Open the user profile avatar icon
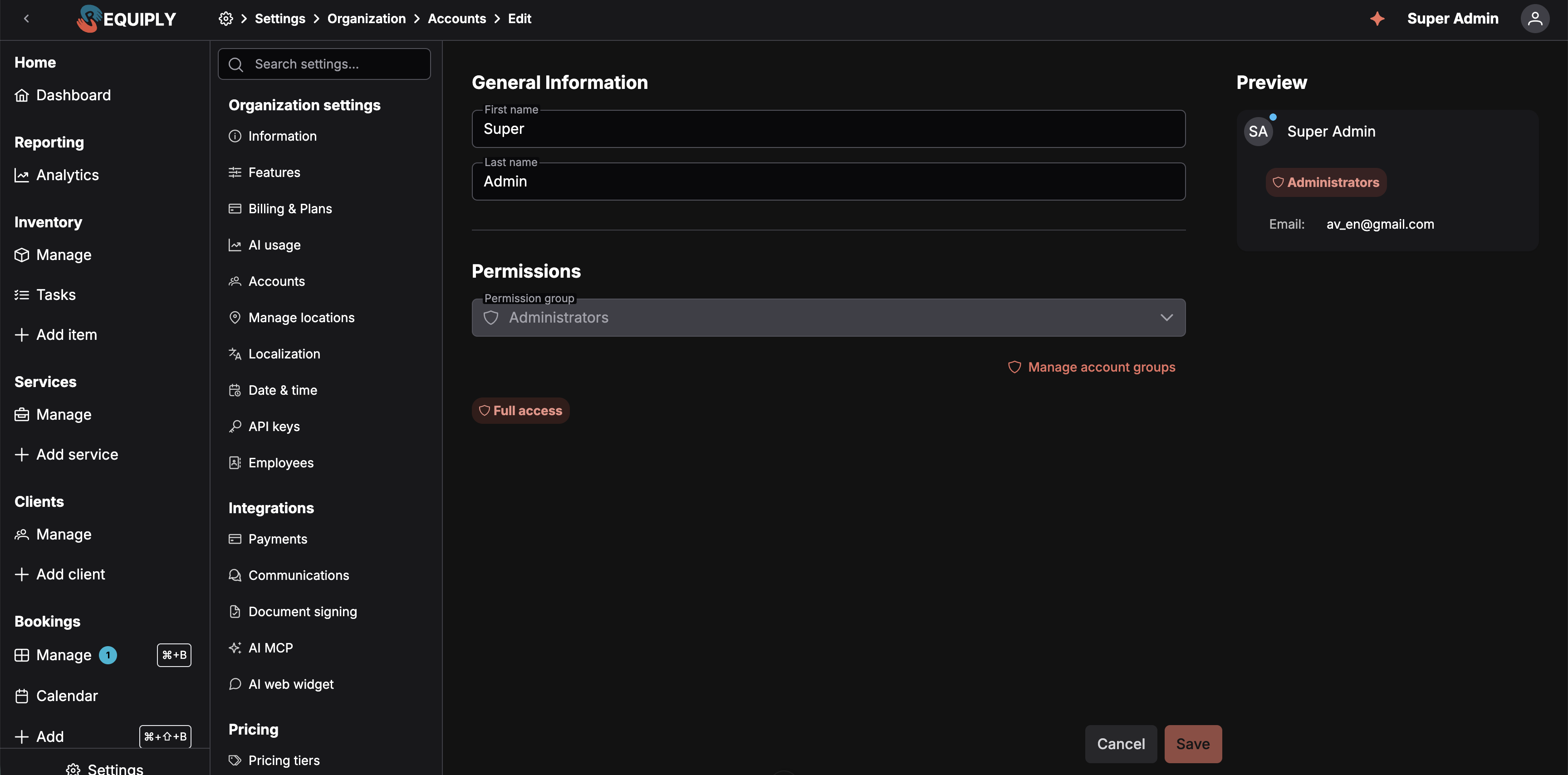 coord(1534,19)
